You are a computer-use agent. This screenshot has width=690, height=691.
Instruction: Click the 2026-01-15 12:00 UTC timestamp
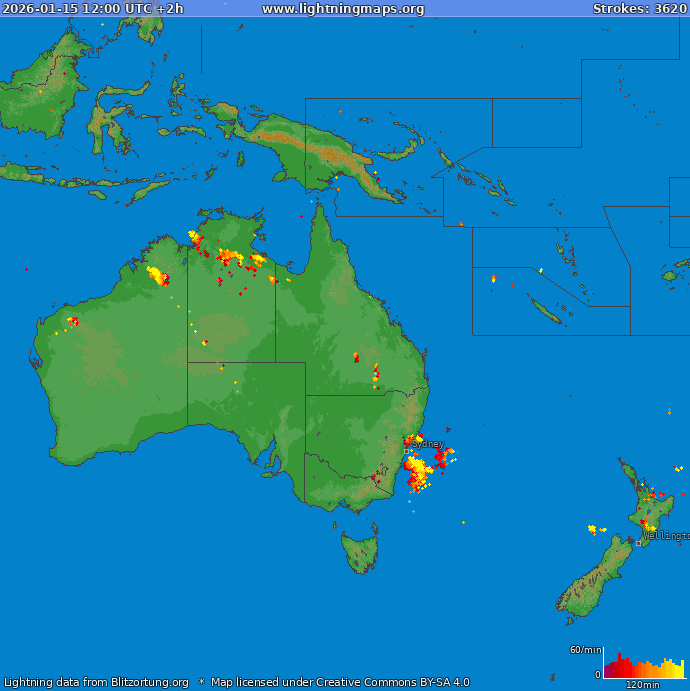coord(92,9)
